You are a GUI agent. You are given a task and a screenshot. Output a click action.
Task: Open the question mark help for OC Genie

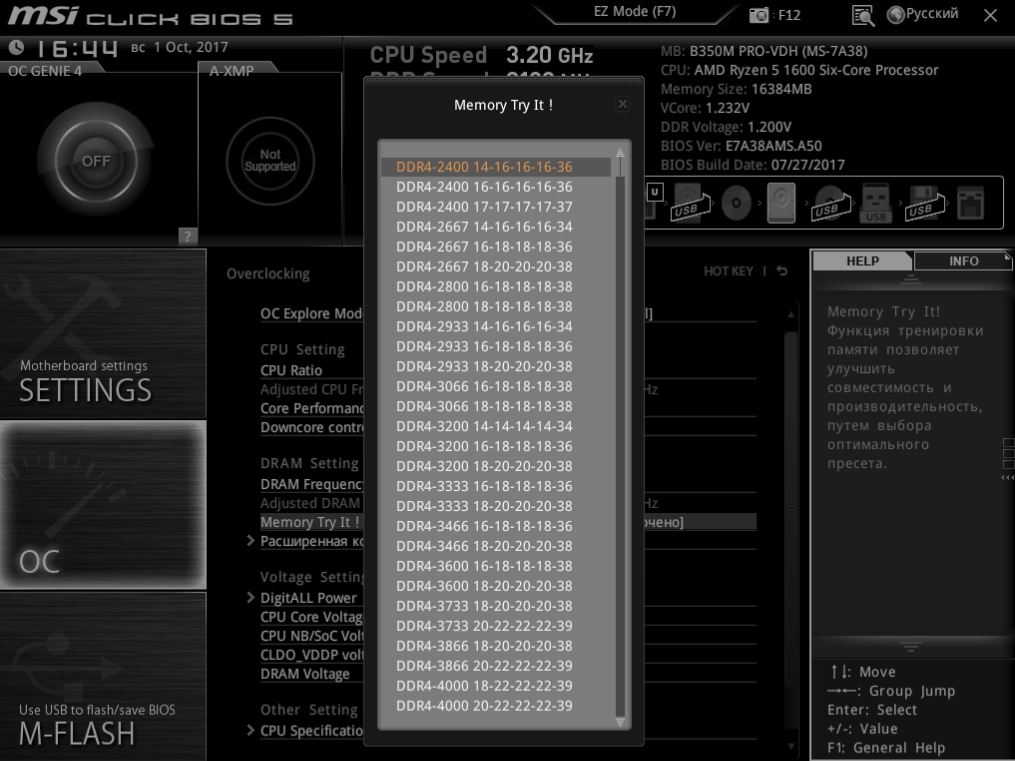pos(188,236)
